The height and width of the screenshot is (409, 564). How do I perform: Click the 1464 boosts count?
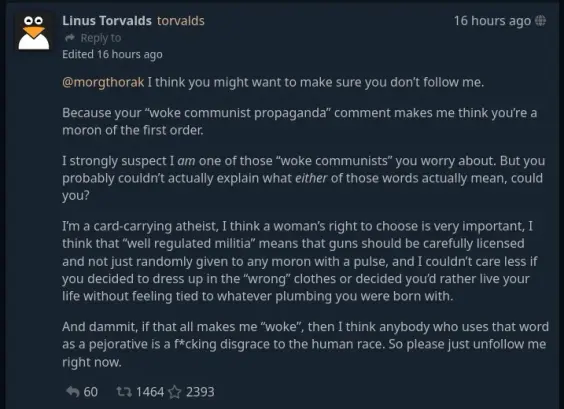[x=150, y=392]
